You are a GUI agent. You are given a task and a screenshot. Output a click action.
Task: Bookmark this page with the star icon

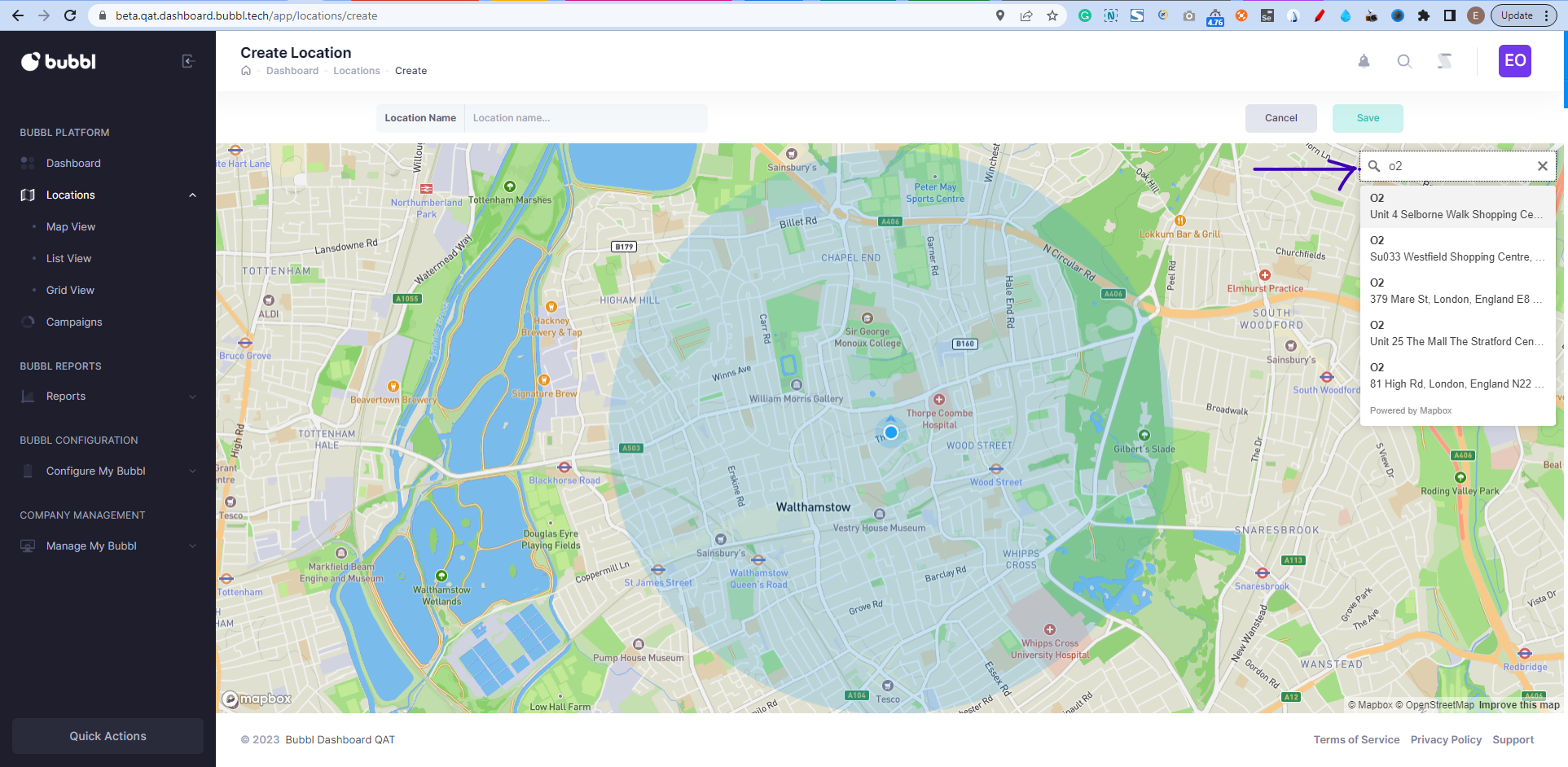(1052, 15)
